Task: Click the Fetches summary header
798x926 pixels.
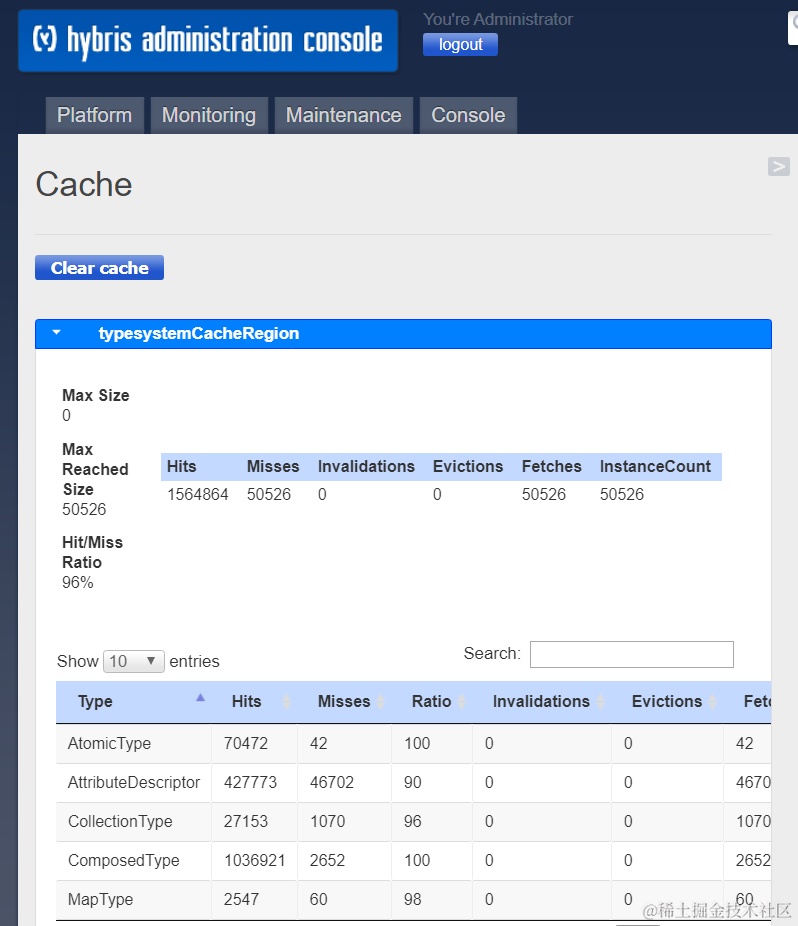Action: pyautogui.click(x=552, y=467)
